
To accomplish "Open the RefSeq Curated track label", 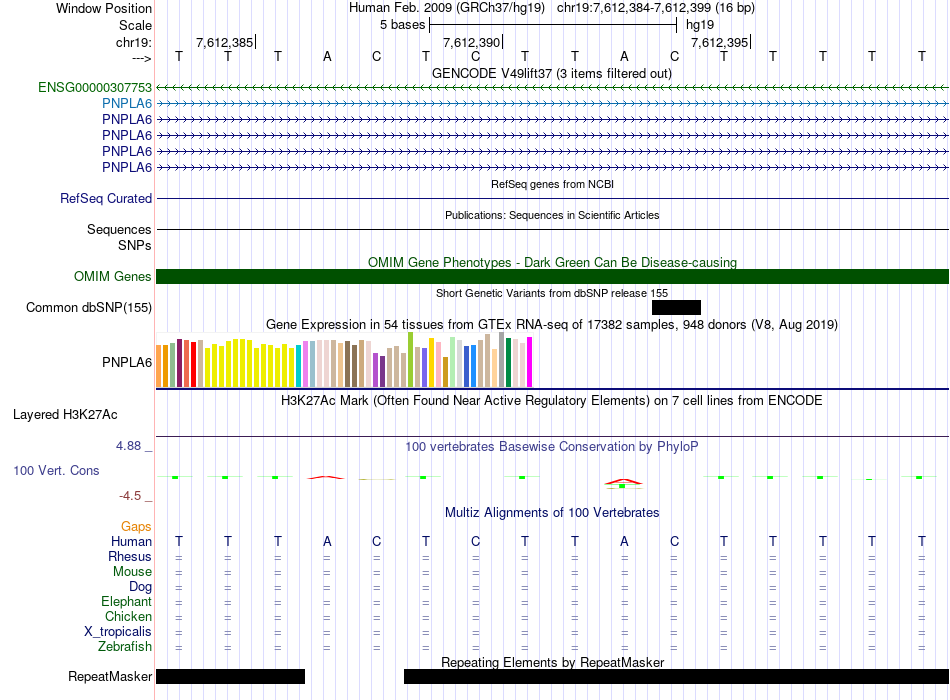I will (105, 198).
